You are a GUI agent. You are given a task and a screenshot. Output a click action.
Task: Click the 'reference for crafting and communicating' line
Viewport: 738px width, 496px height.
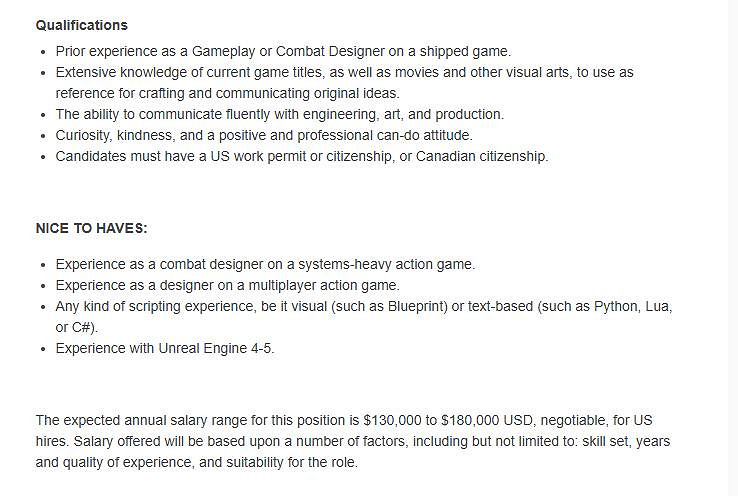point(227,93)
